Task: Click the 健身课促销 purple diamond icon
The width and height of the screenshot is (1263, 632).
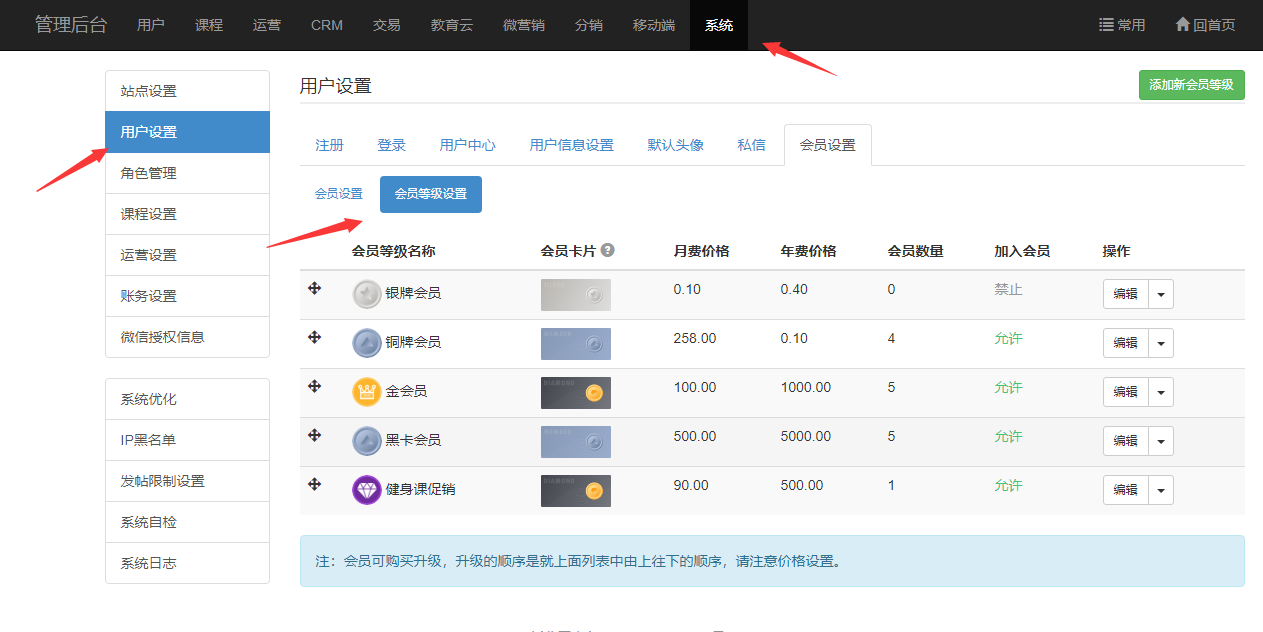Action: point(367,490)
